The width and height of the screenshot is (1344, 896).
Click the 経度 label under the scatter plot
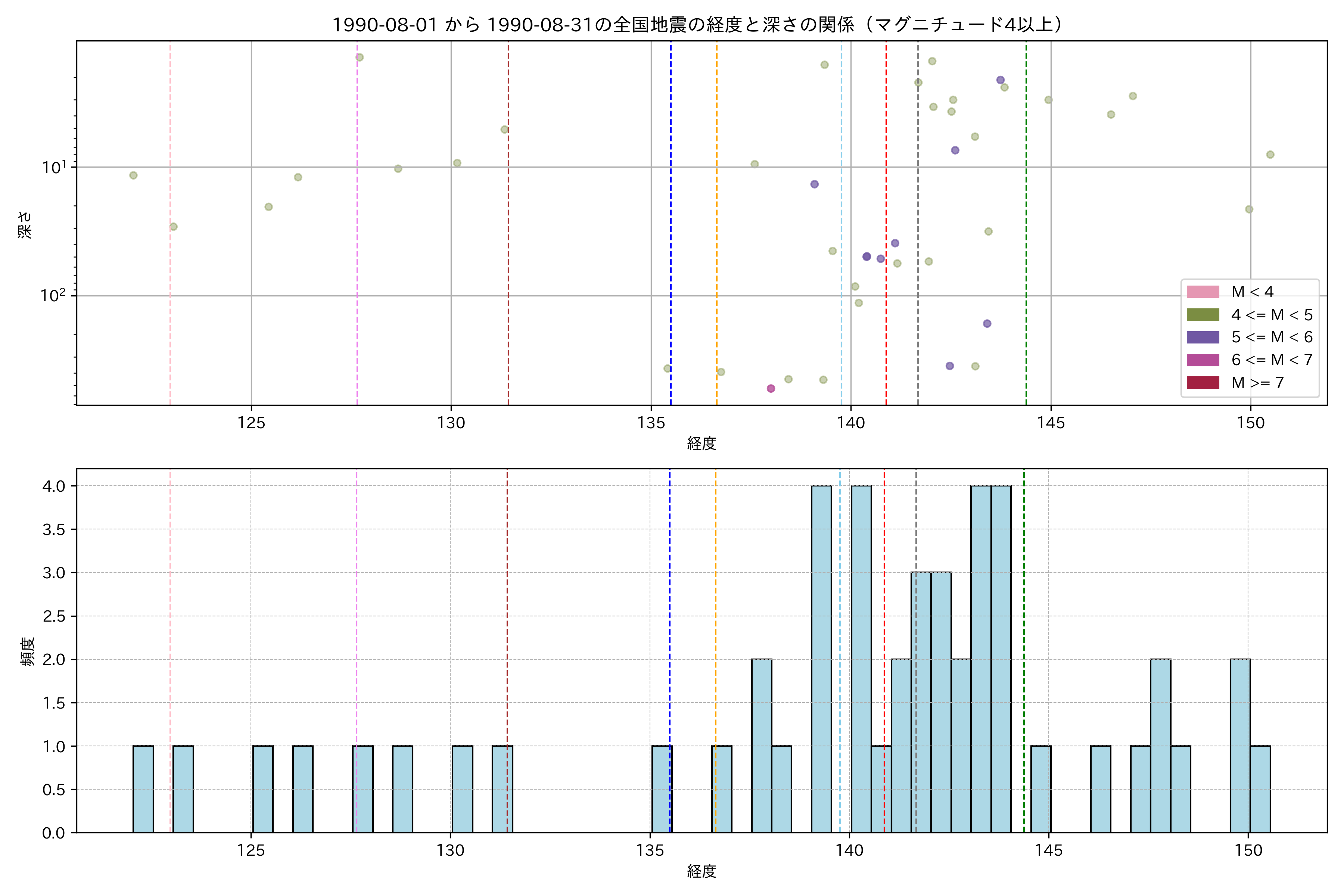(701, 444)
